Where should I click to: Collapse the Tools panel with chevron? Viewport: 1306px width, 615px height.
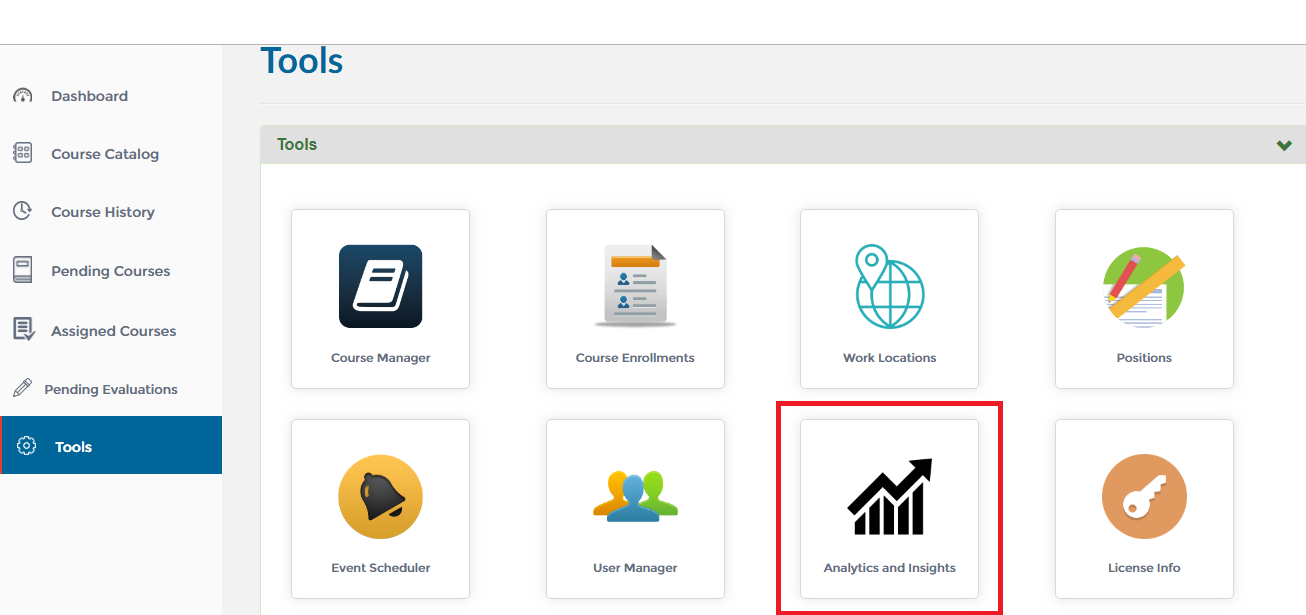(x=1284, y=145)
